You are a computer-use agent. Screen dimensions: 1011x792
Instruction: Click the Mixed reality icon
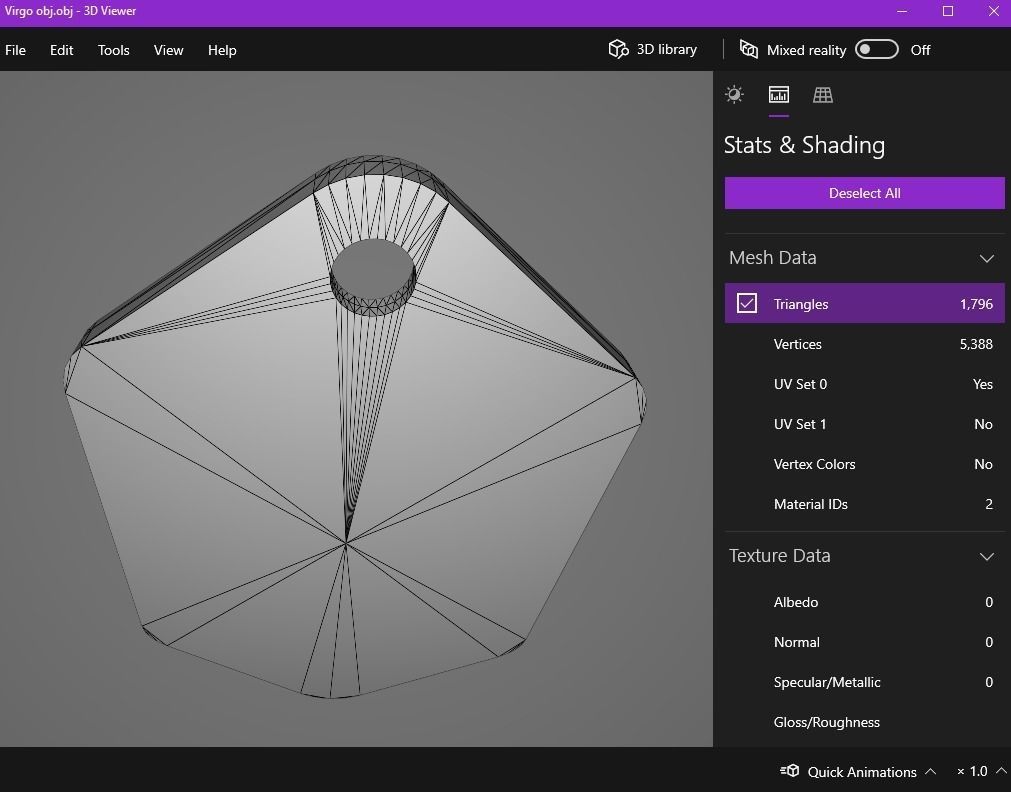(748, 50)
